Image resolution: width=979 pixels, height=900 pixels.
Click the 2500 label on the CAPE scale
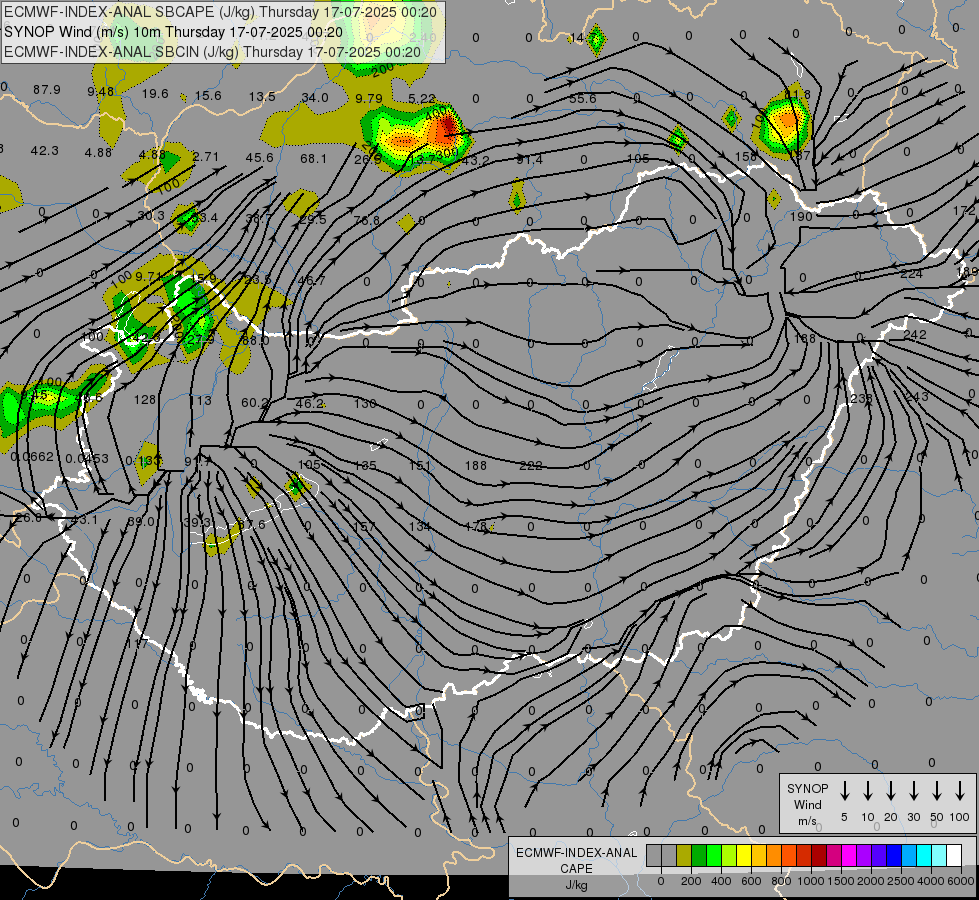coord(900,881)
